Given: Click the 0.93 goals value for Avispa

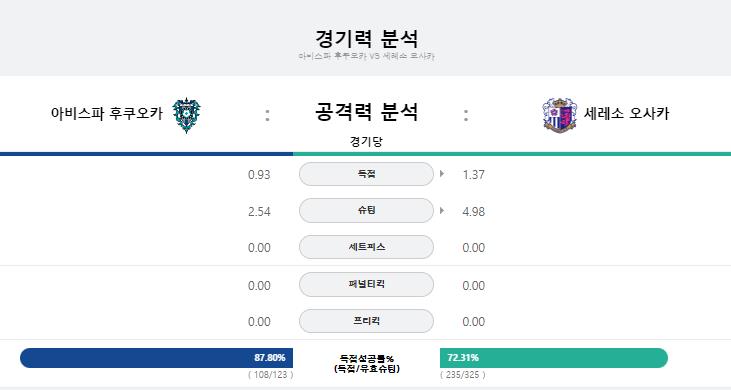Looking at the screenshot, I should pos(259,175).
